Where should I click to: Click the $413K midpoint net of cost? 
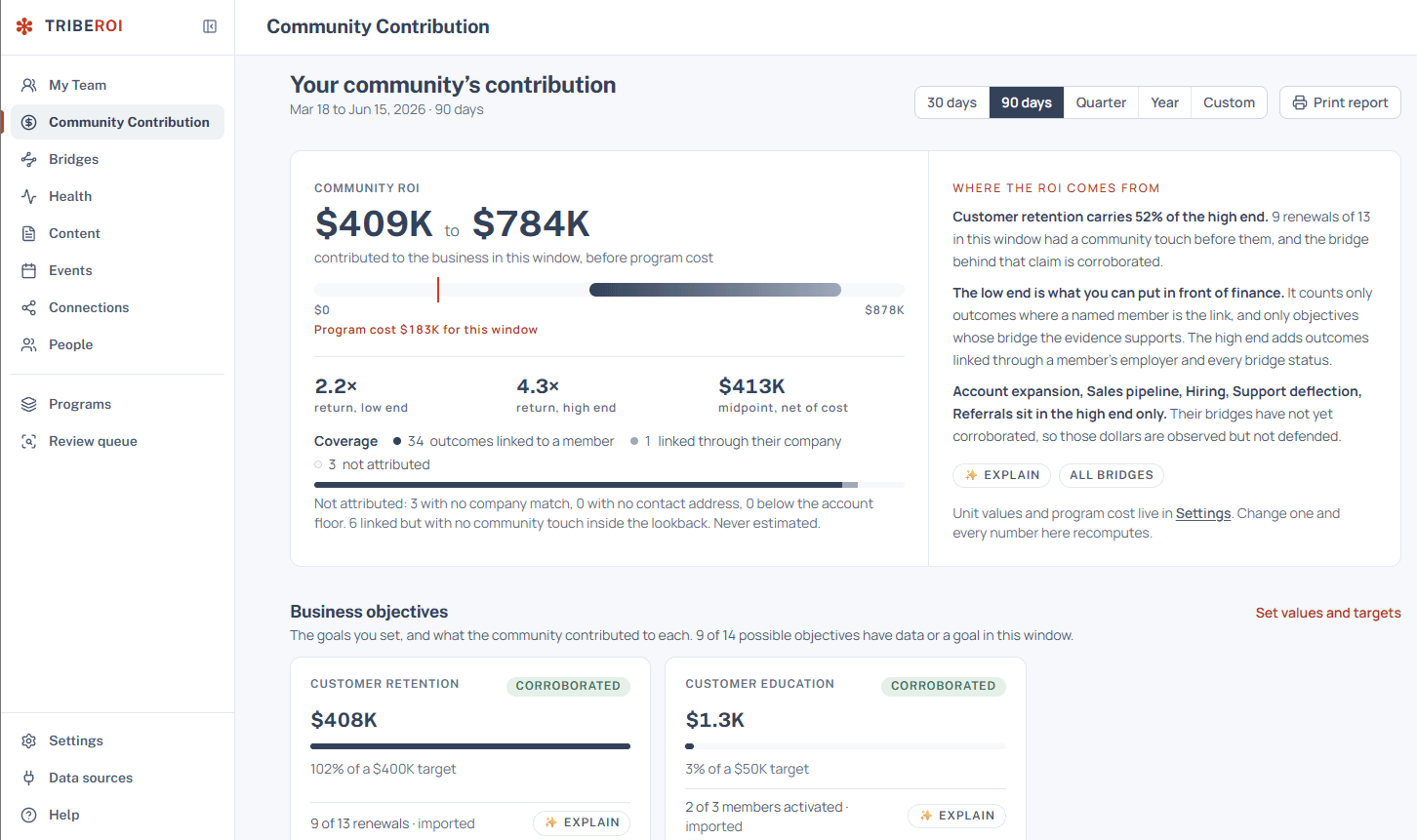click(752, 386)
